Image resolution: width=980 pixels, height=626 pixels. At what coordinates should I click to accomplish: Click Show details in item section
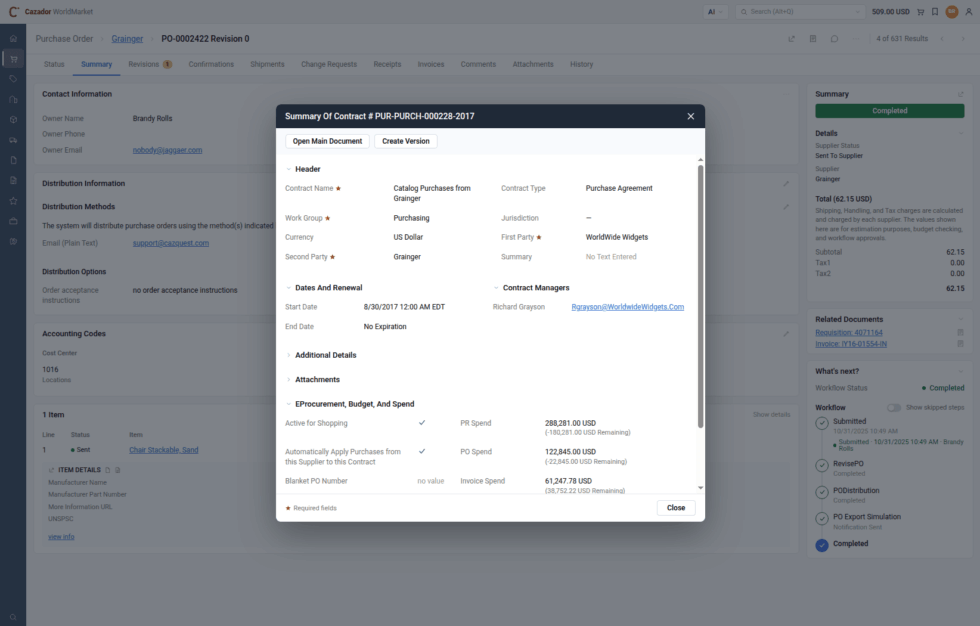point(771,415)
